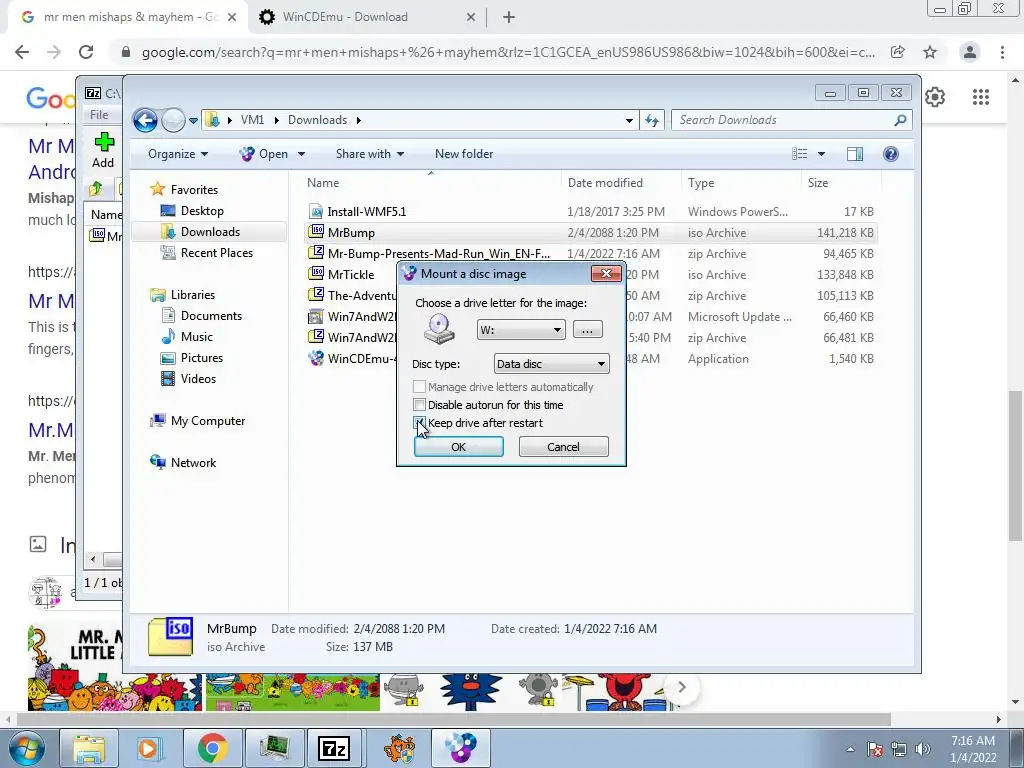Click Open in the Explorer toolbar
This screenshot has width=1024, height=768.
265,154
